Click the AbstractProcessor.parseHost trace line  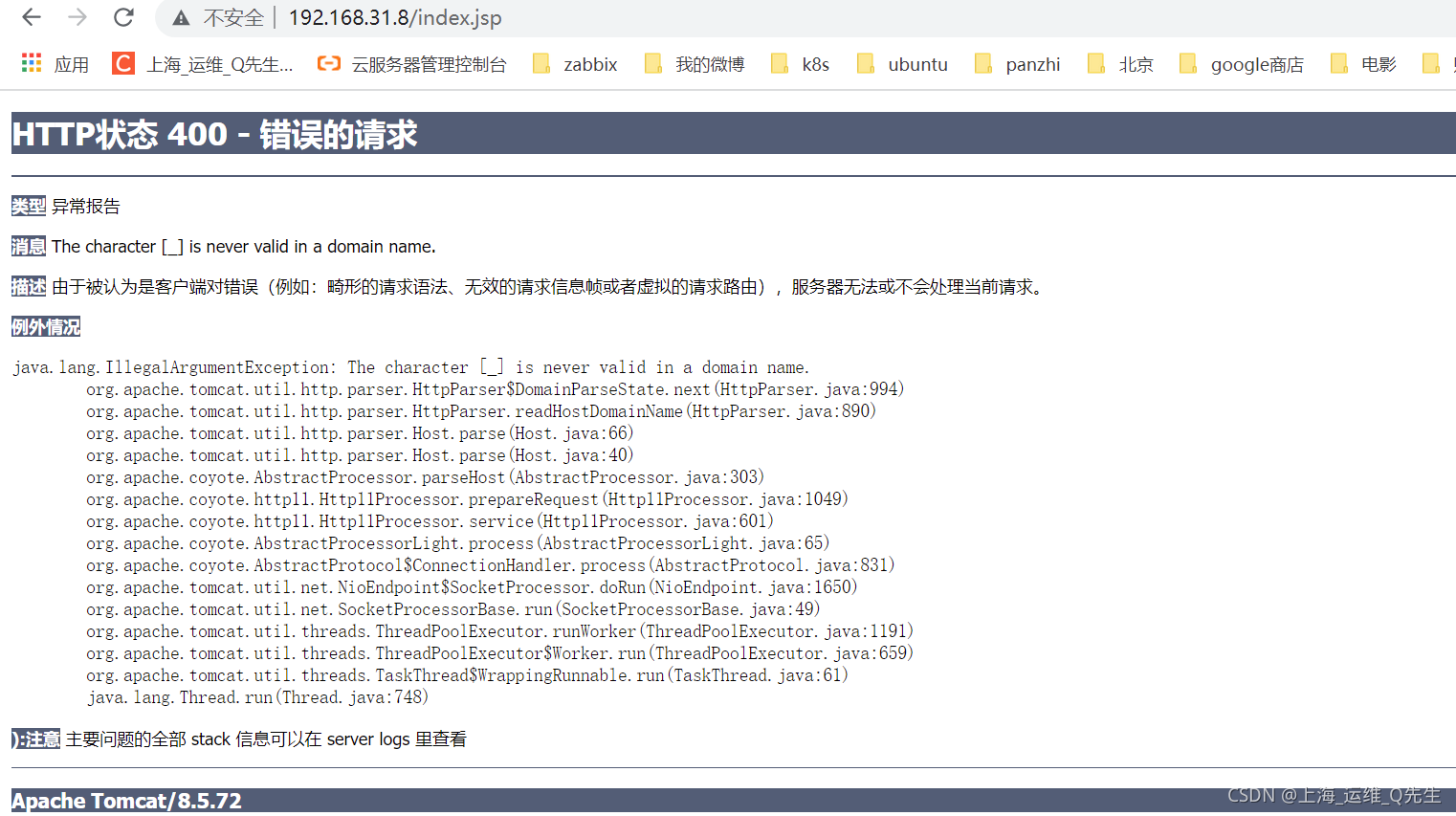coord(425,477)
